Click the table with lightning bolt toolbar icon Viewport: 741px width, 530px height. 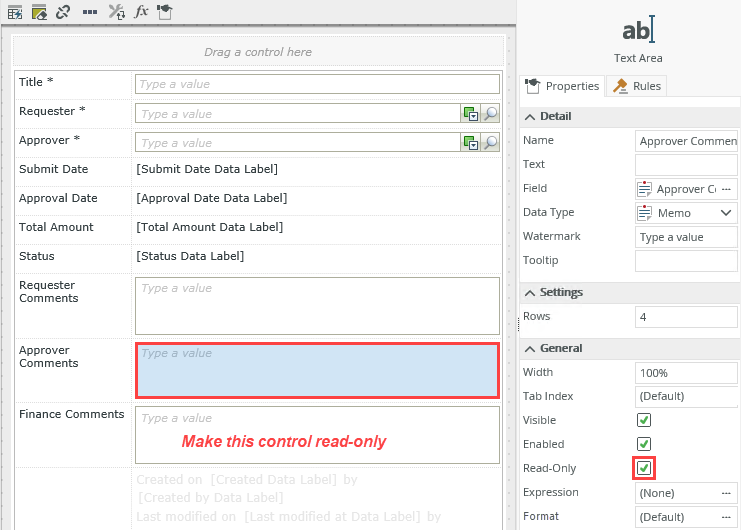point(15,12)
